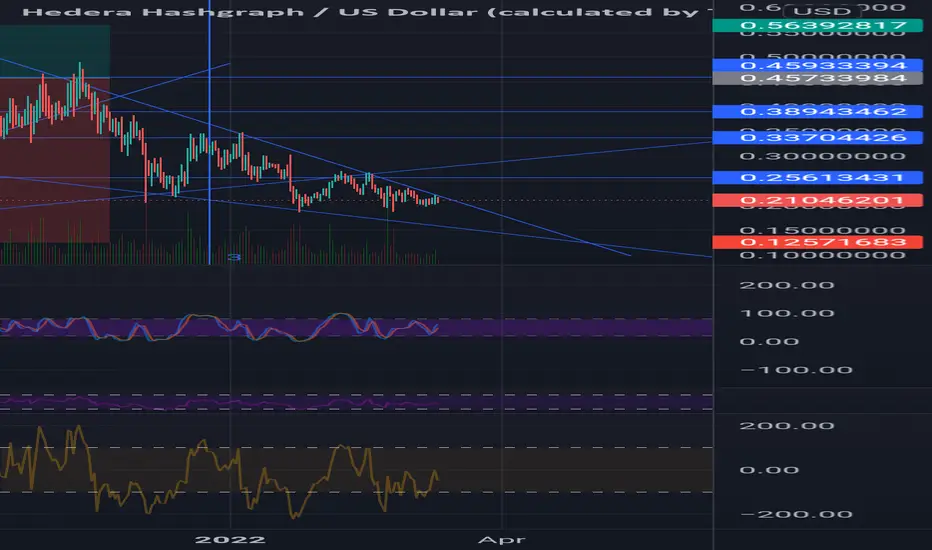
Task: Select the -100.00 tick on the oscillator scale
Action: click(x=796, y=370)
